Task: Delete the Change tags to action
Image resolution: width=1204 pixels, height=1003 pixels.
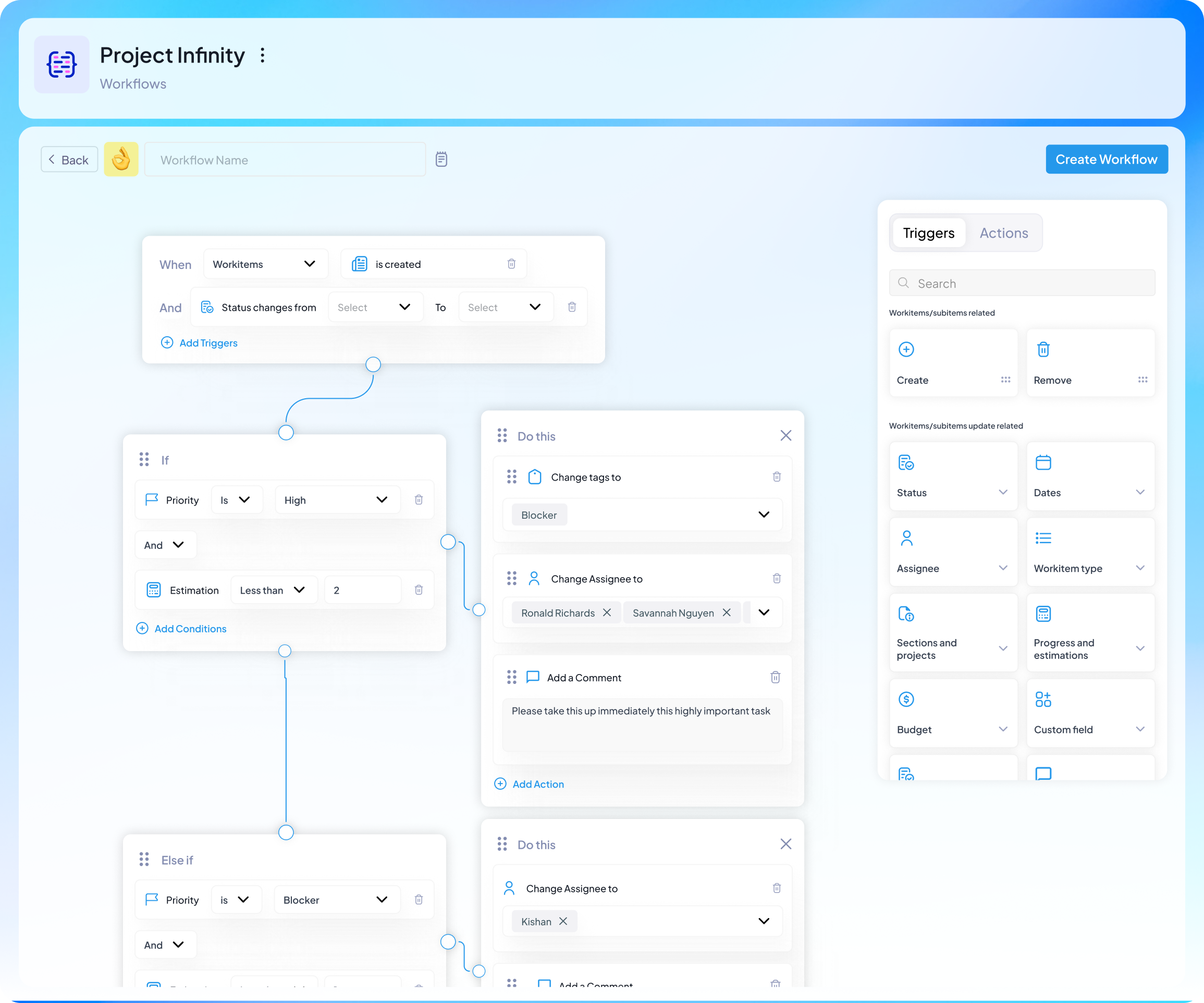Action: pos(776,476)
